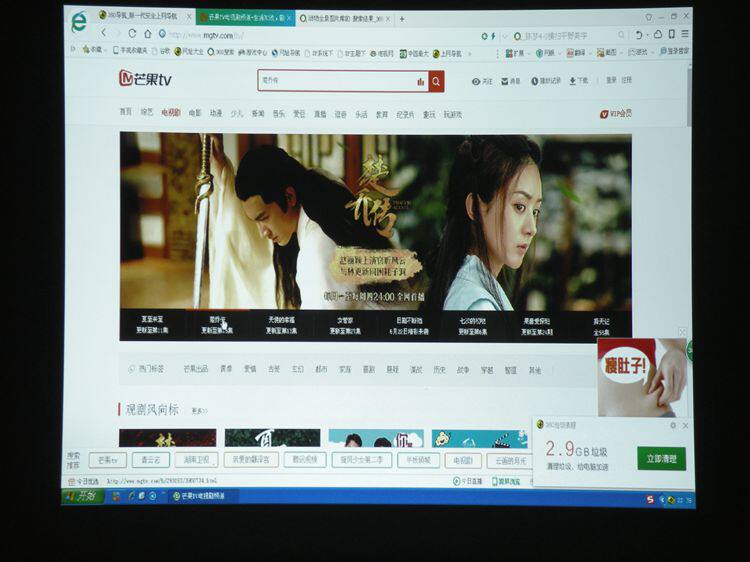Select the last banner strip item 全55集

tap(601, 327)
